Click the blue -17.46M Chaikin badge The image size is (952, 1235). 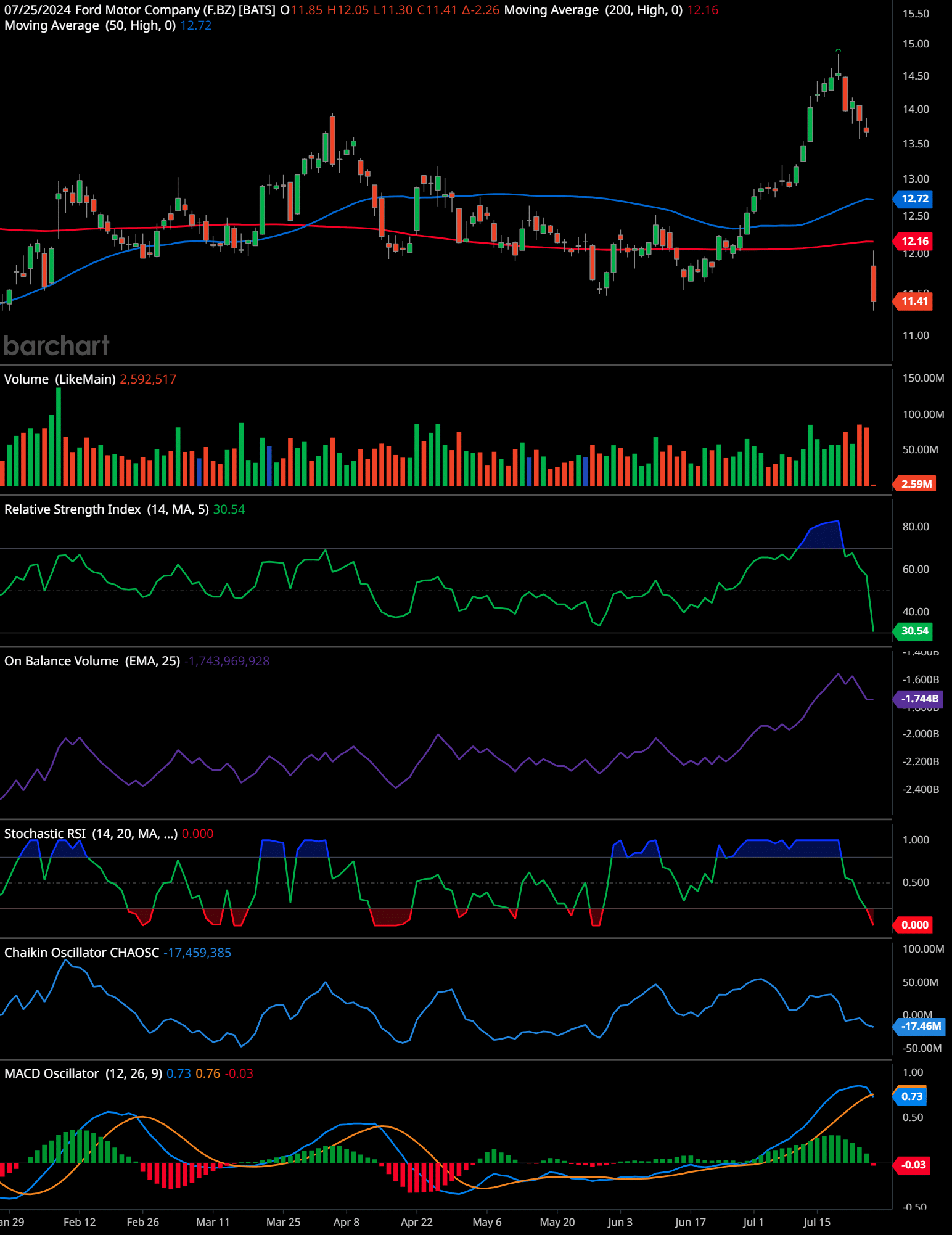(x=919, y=1026)
